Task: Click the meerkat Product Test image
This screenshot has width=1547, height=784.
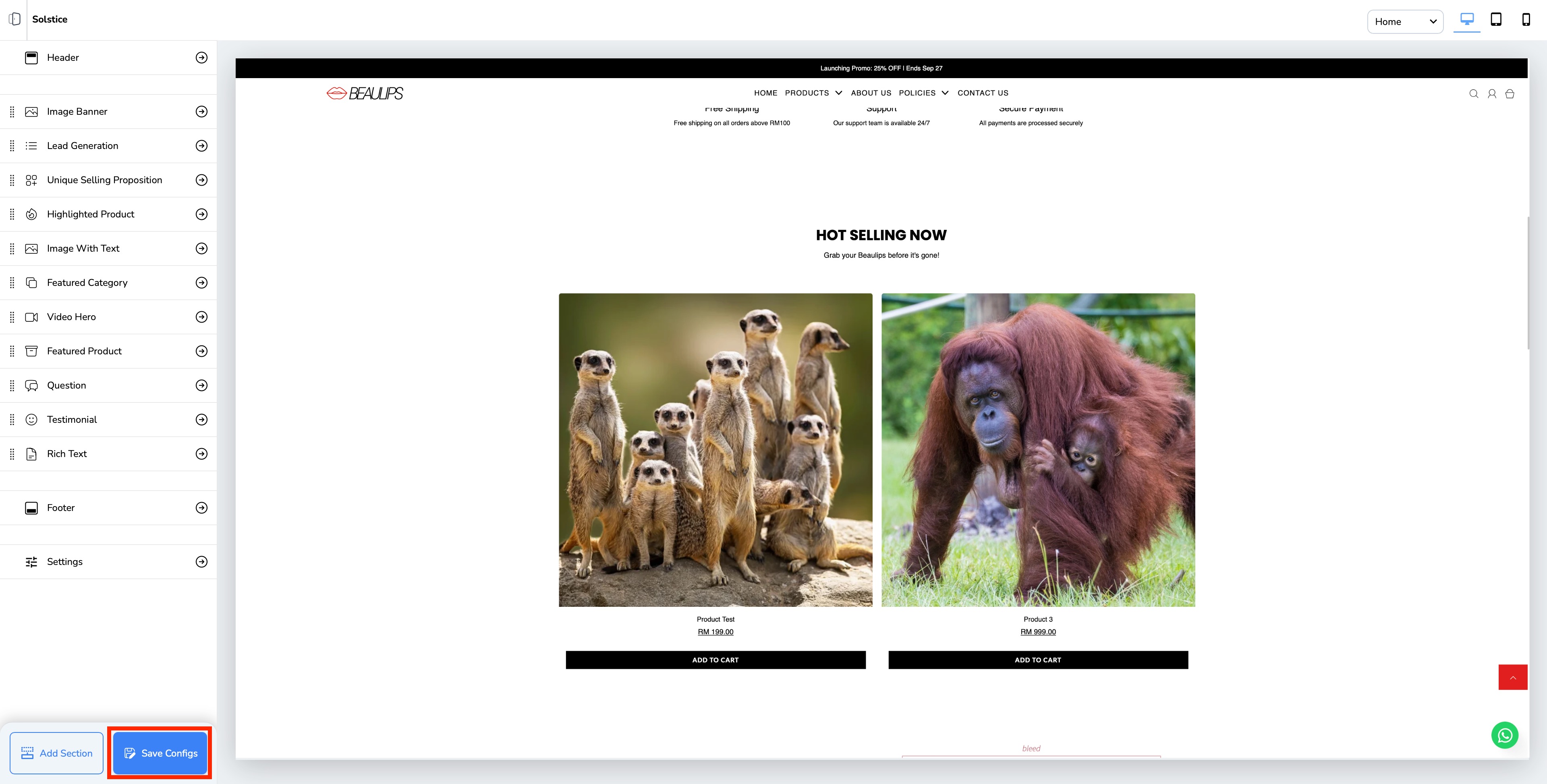Action: point(715,450)
